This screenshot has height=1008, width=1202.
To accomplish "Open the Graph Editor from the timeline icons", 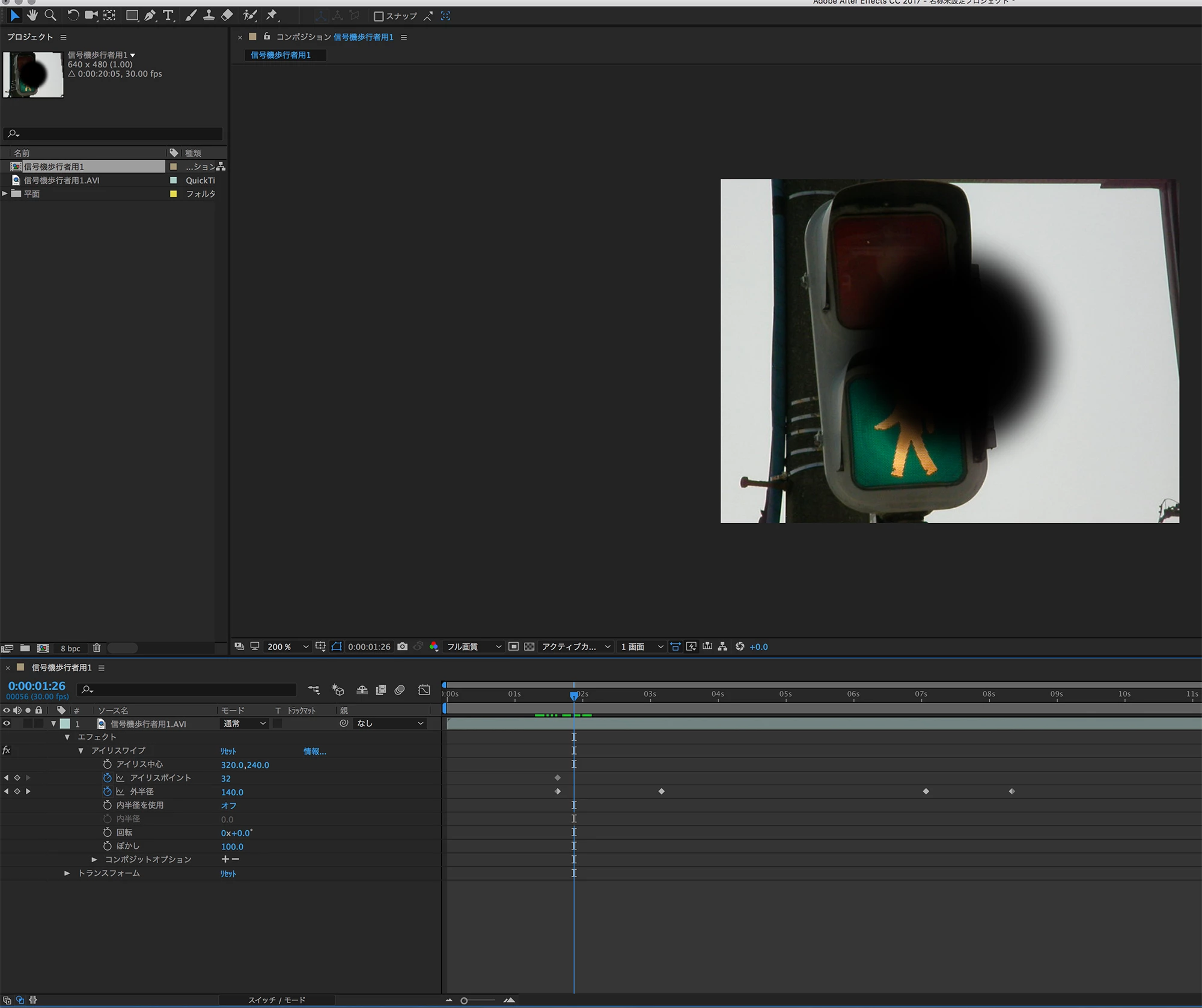I will click(424, 690).
